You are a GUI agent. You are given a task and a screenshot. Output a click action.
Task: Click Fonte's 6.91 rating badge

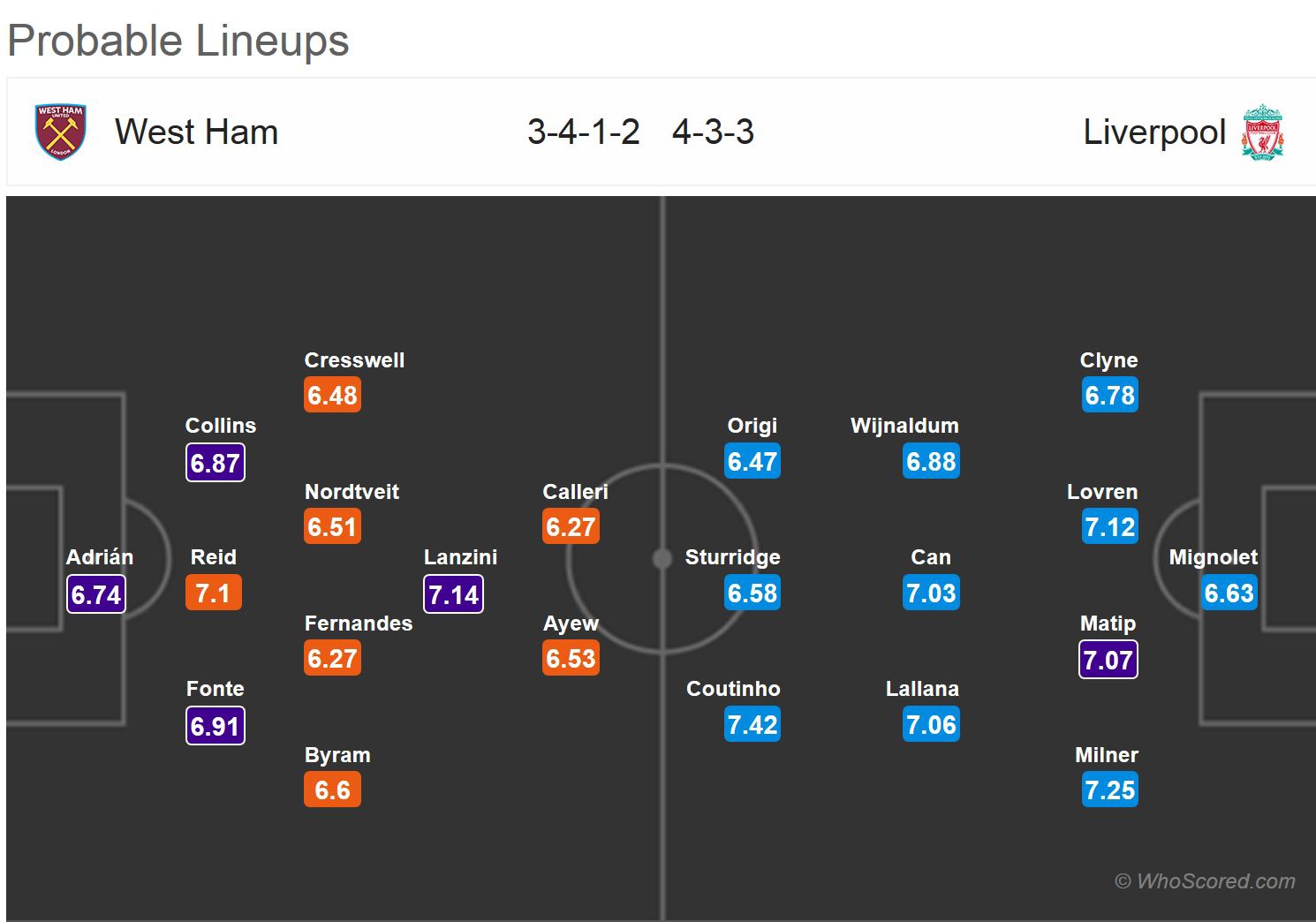(x=215, y=726)
